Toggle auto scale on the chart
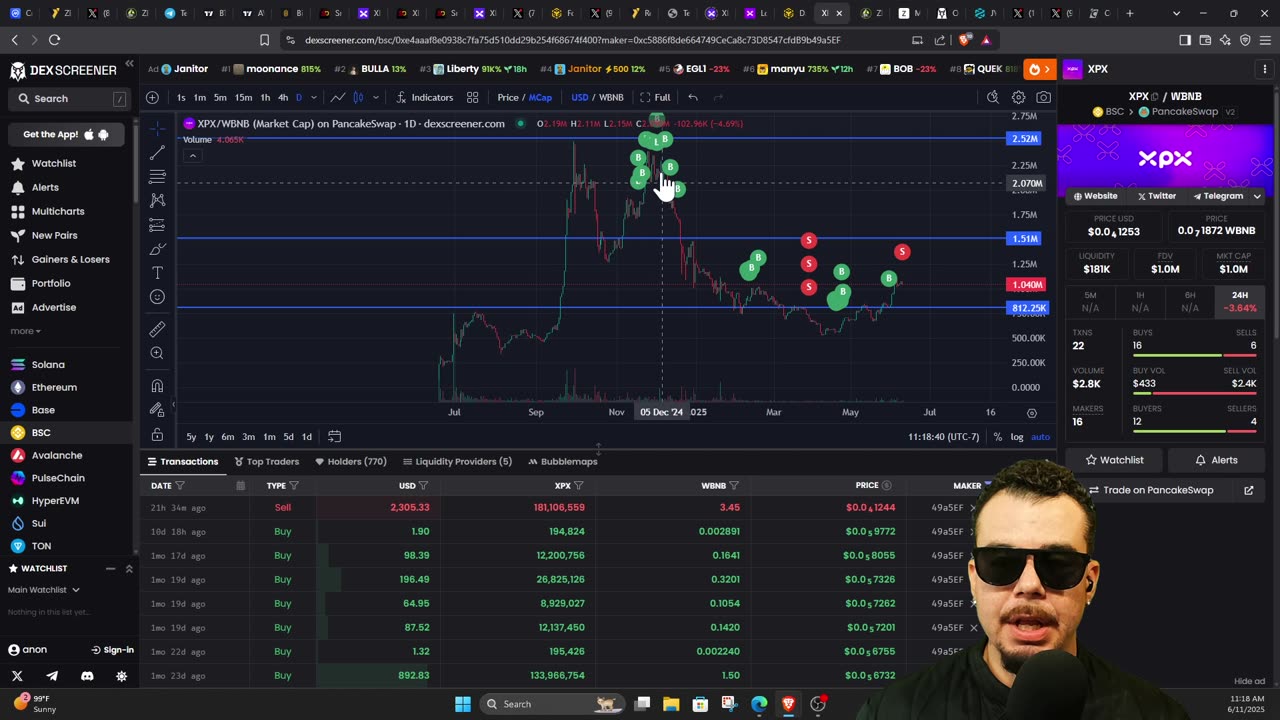1280x720 pixels. 1040,437
